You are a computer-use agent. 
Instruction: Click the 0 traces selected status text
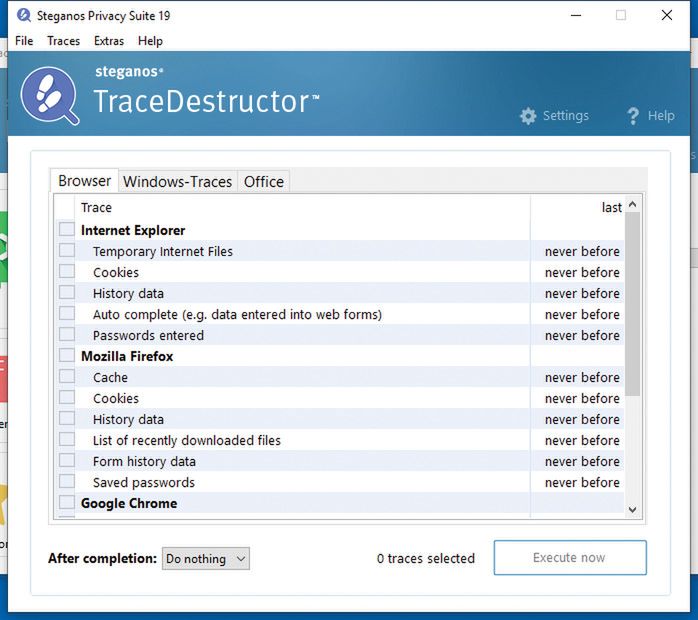426,559
